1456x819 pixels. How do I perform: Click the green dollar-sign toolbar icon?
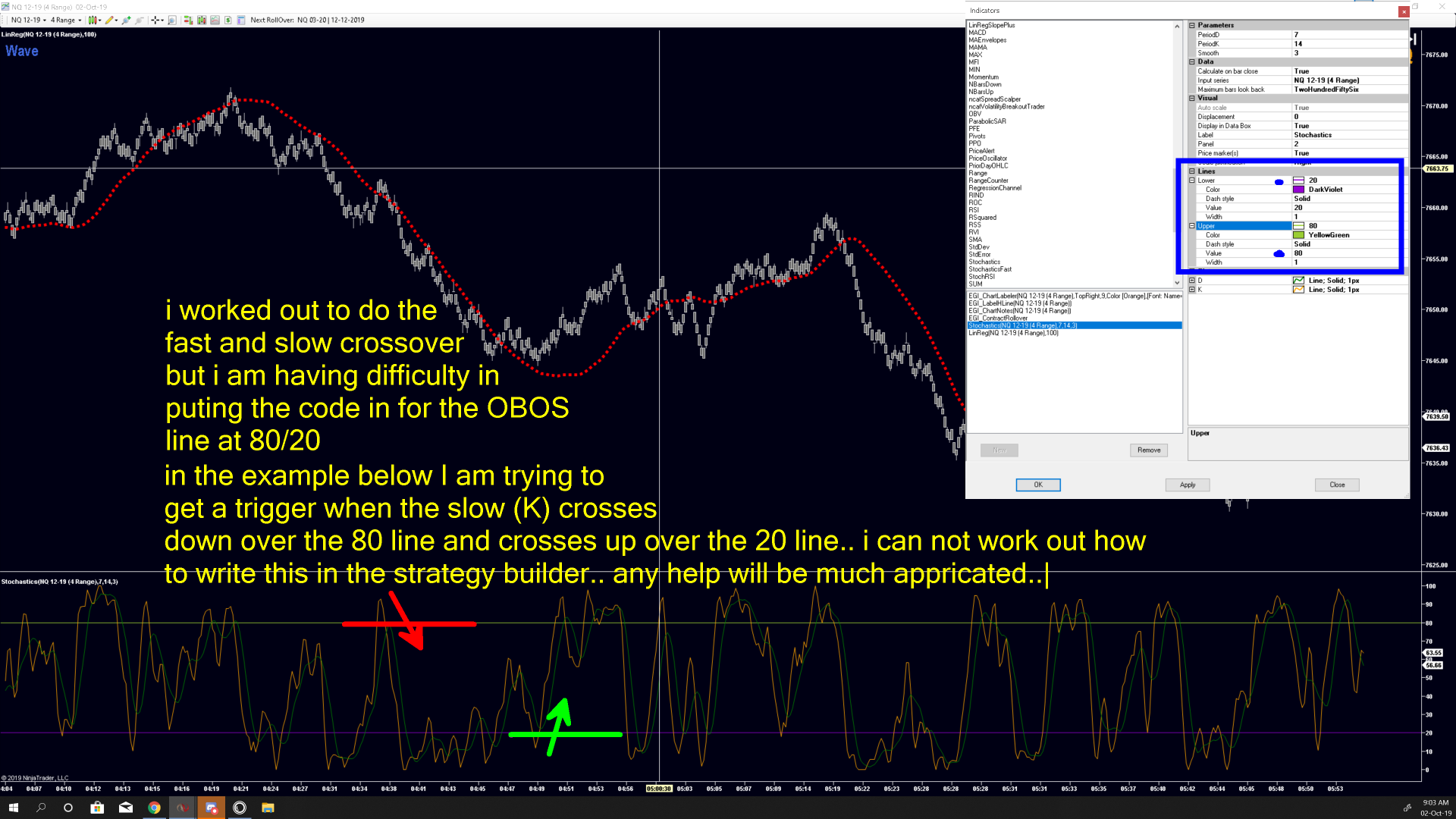click(x=227, y=20)
